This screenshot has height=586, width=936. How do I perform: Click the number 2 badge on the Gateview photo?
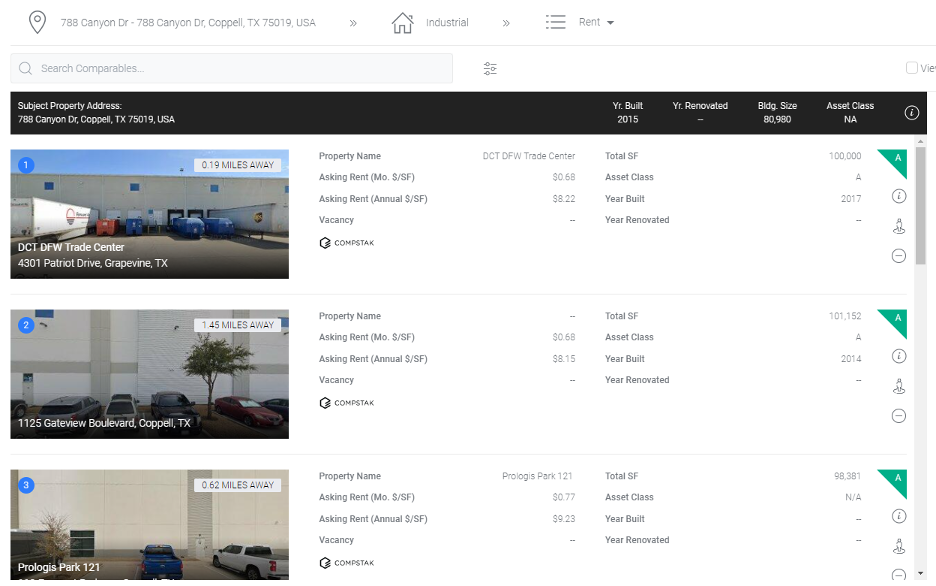point(26,325)
